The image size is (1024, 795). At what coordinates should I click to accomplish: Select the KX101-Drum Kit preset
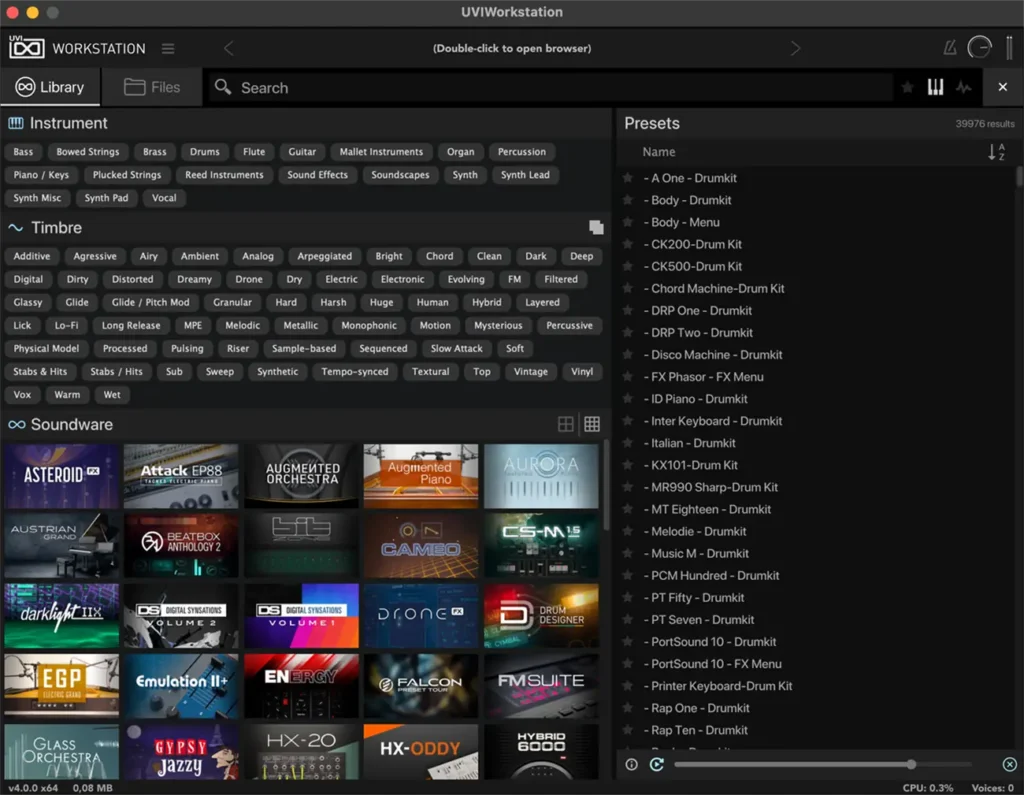point(690,465)
